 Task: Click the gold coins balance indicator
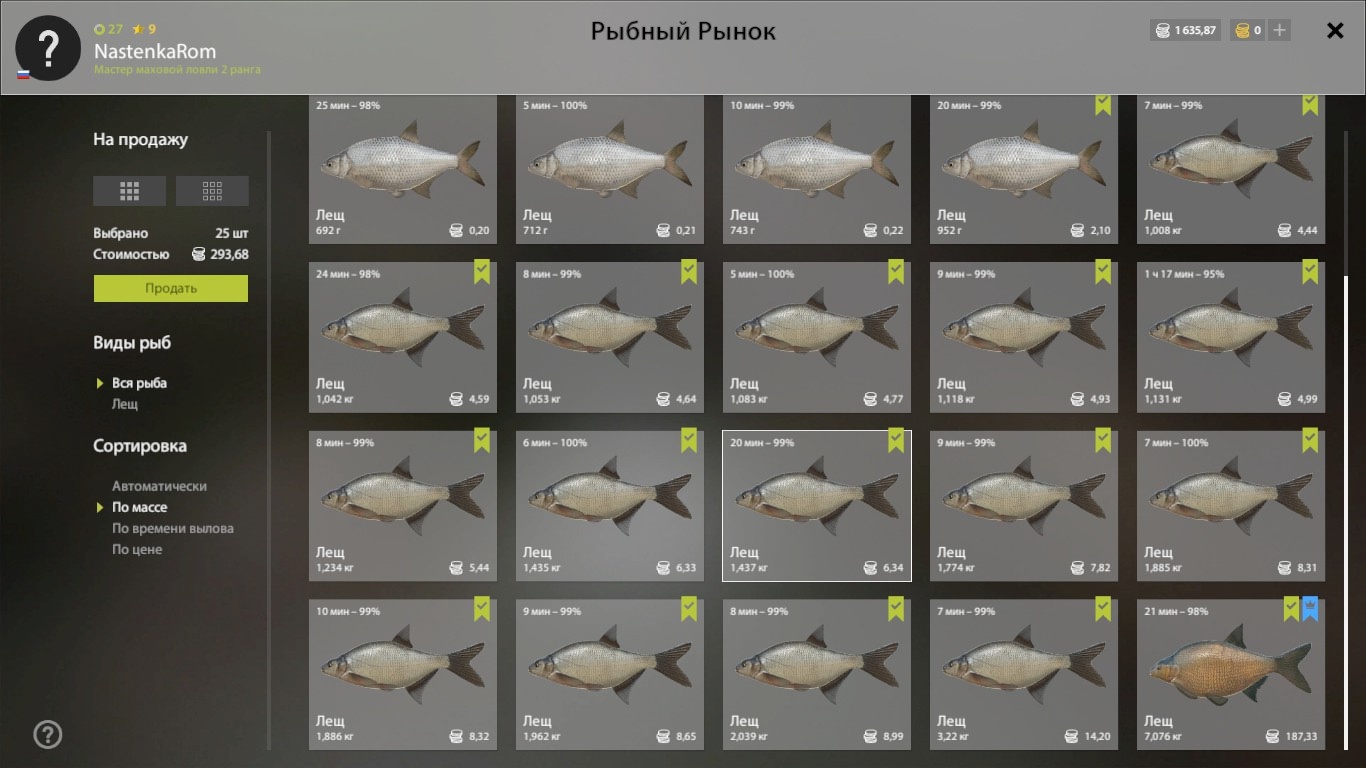coord(1247,31)
